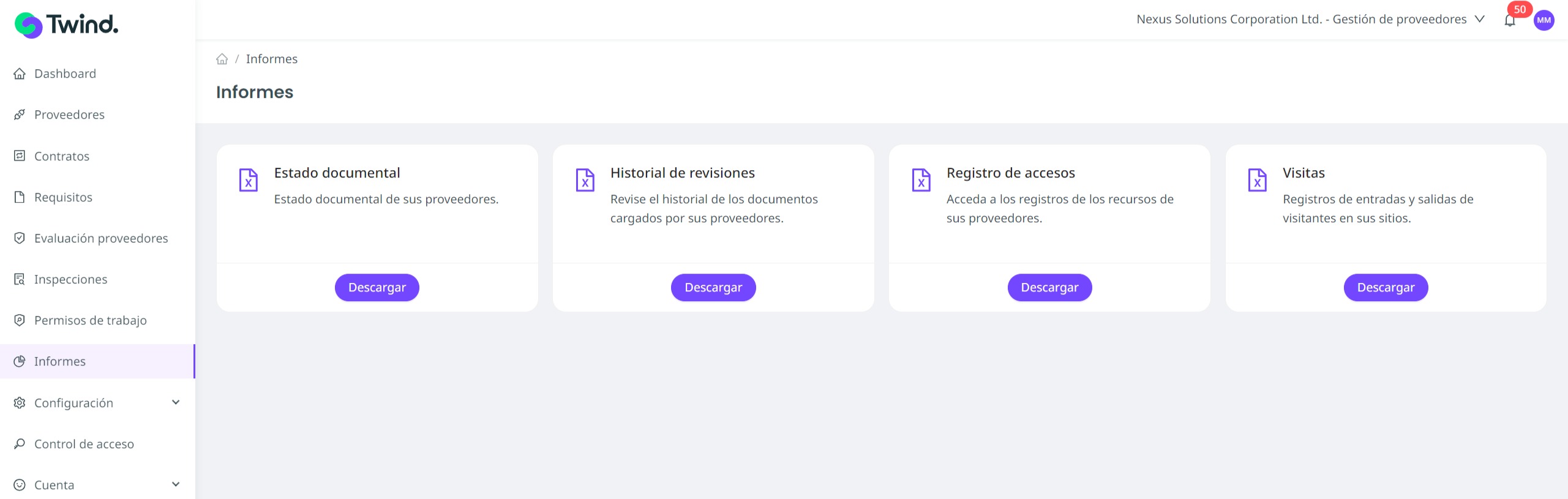Expand the Cuenta chevron

(176, 484)
